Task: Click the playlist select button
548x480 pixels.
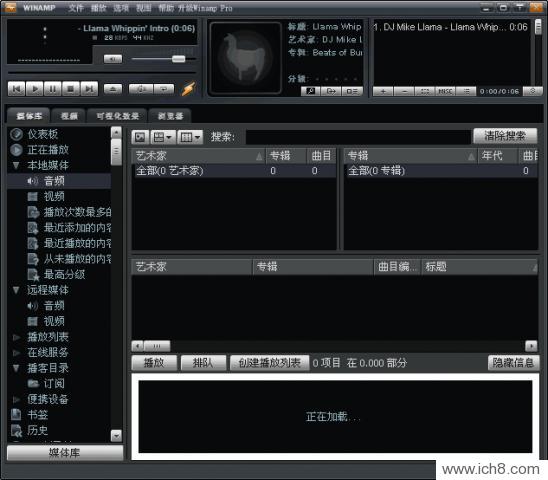Action: [425, 91]
